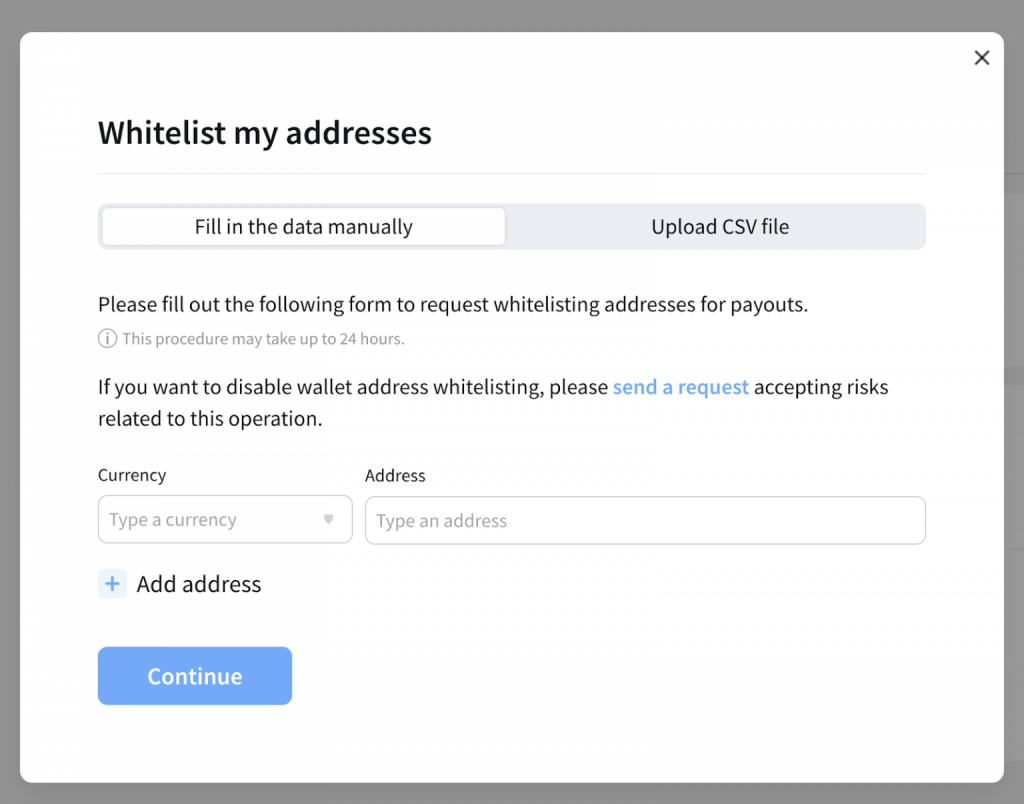Follow the 'send a request' link

pyautogui.click(x=680, y=387)
